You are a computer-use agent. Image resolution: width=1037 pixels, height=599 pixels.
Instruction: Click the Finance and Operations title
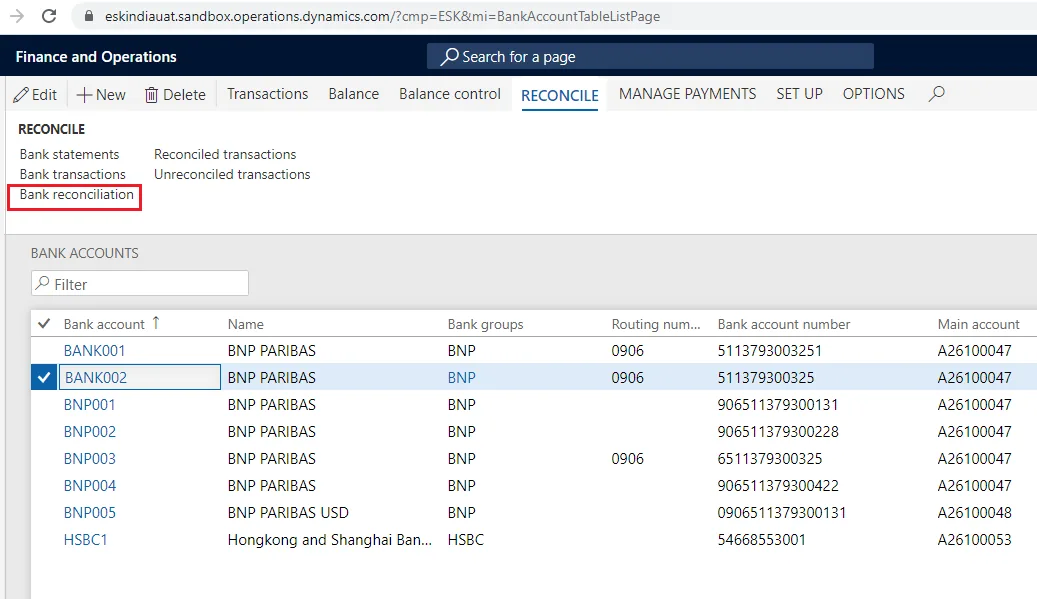(x=96, y=57)
